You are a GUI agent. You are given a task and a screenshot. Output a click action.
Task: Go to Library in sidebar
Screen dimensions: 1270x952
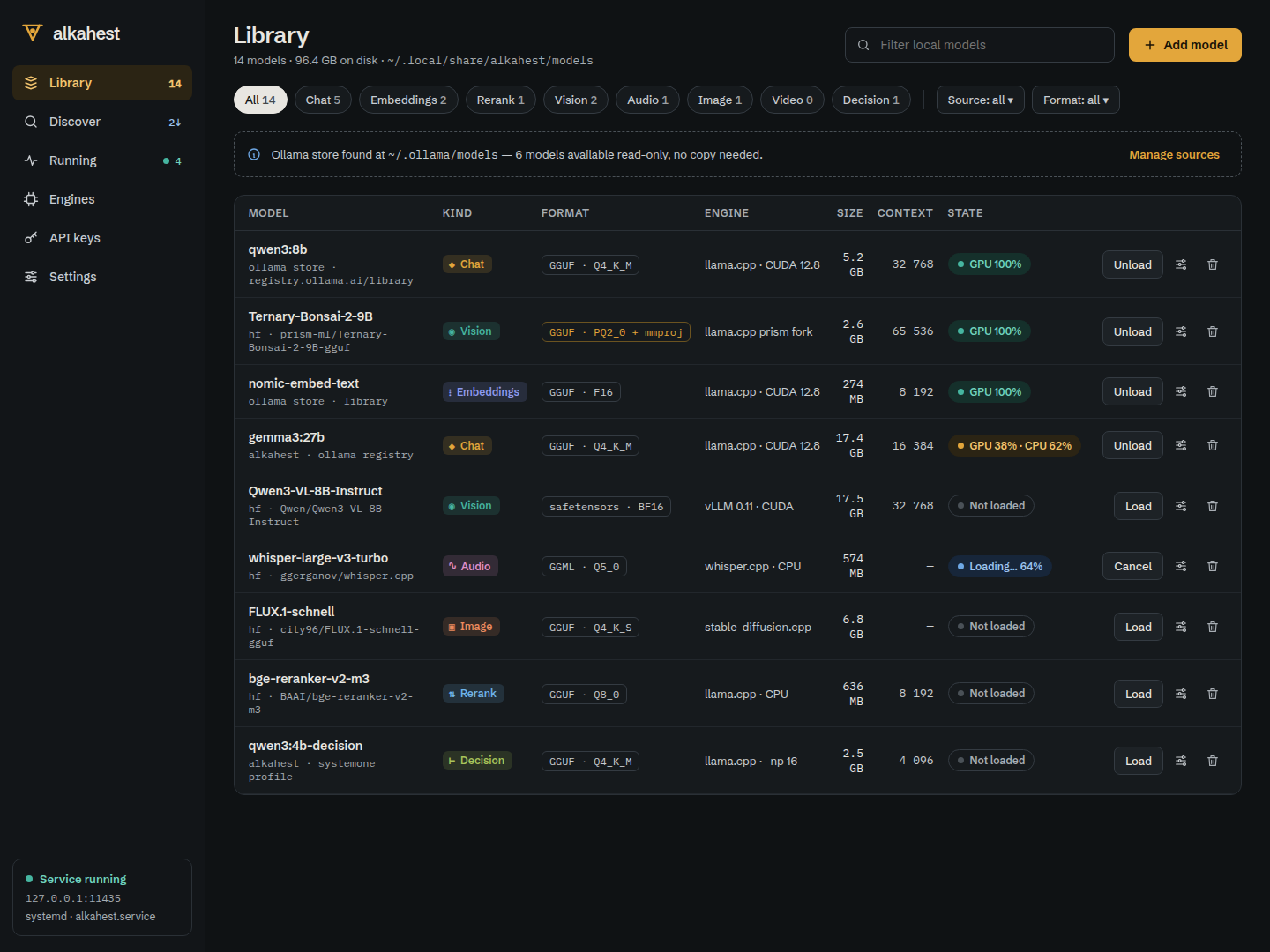click(102, 83)
